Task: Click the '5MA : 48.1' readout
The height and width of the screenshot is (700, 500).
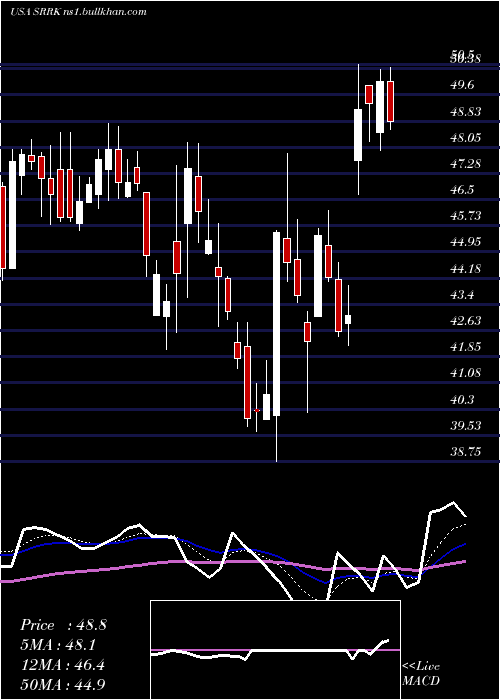Action: coord(58,645)
